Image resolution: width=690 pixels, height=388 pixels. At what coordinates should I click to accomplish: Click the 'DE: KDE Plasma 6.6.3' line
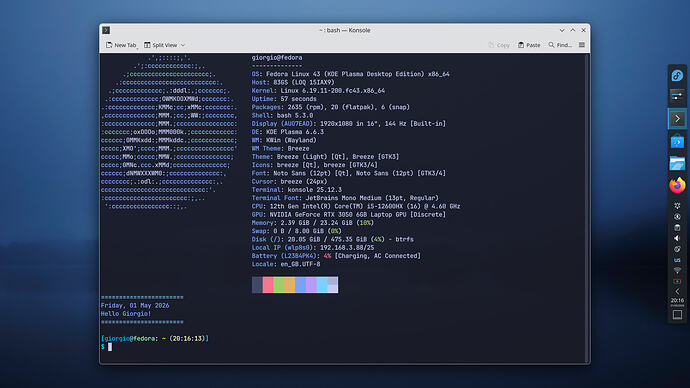tap(287, 132)
